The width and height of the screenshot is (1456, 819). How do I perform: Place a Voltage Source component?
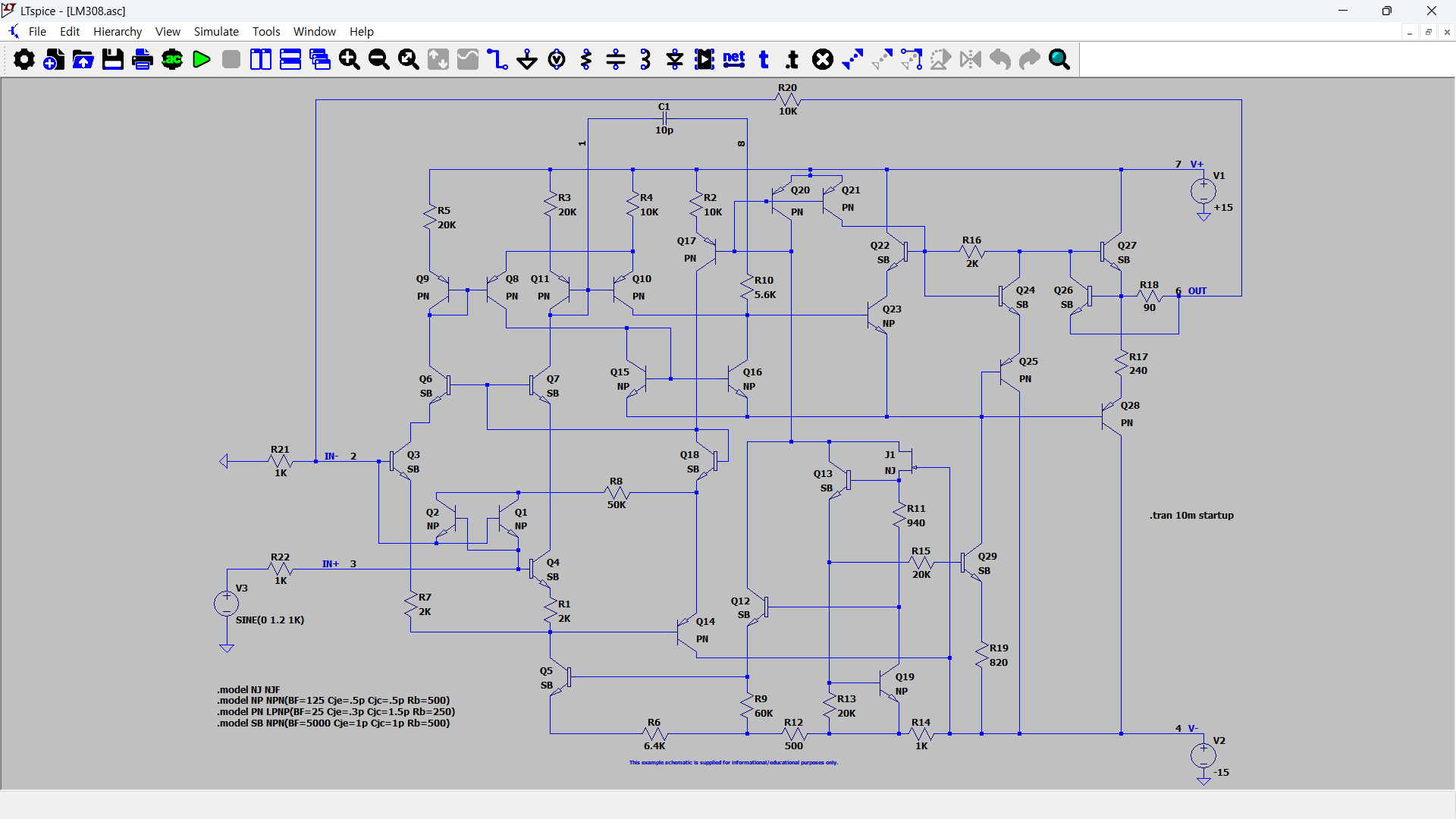click(557, 59)
